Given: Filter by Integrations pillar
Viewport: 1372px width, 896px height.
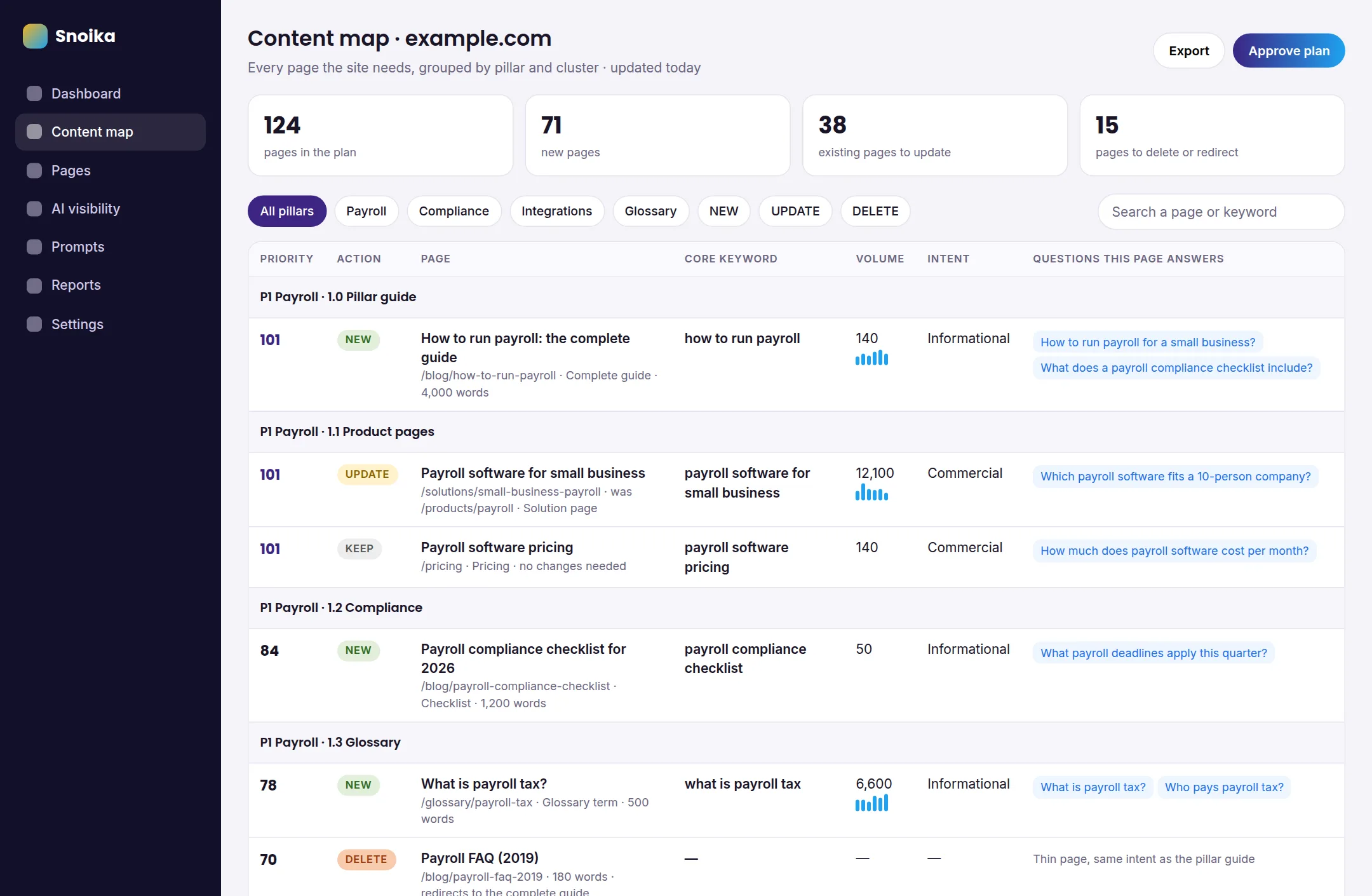Looking at the screenshot, I should tap(556, 211).
